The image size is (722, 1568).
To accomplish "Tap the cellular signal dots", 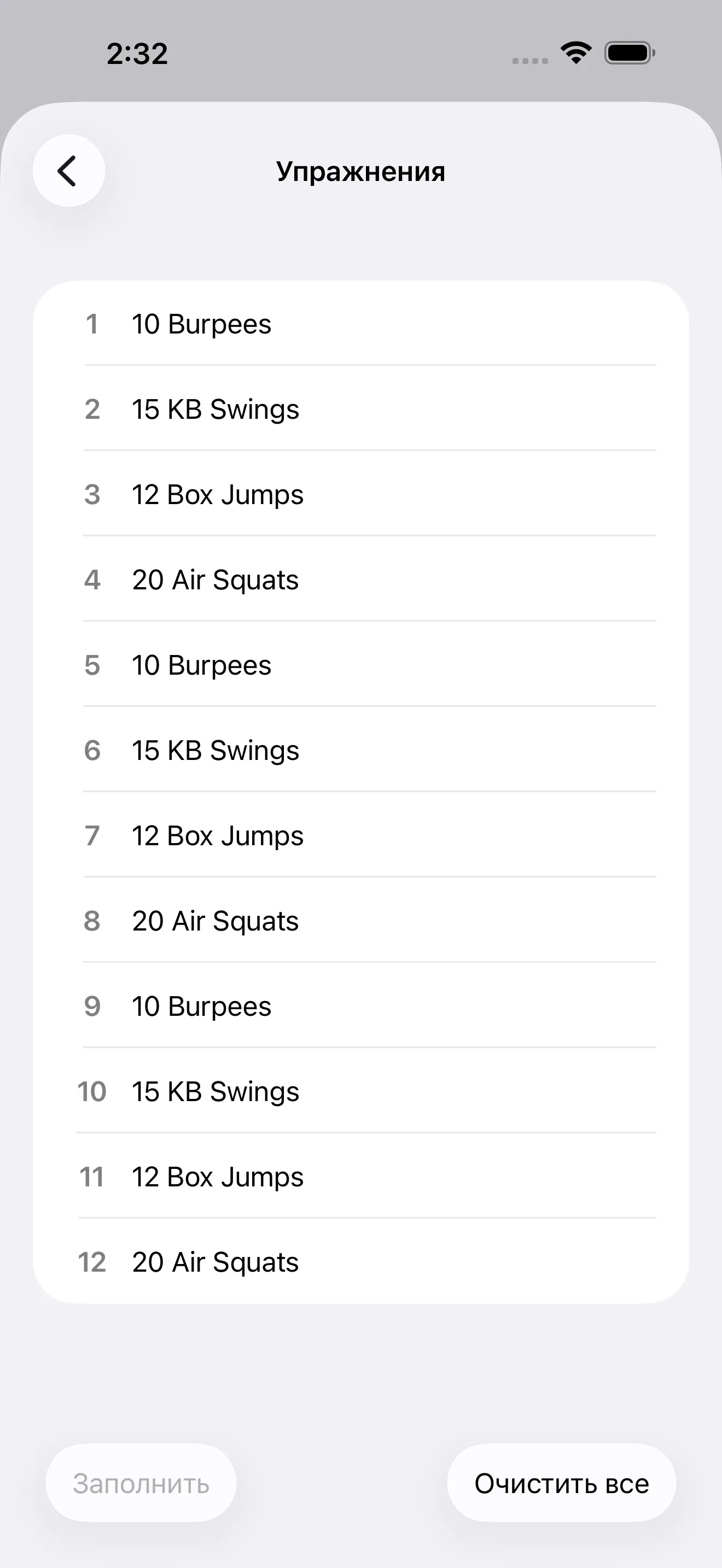I will click(529, 60).
